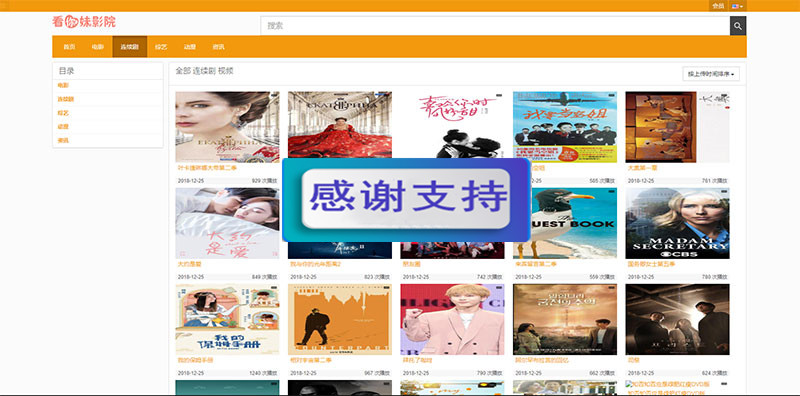Focus the 搜索 search input field
Screen dimensions: 800x396
click(495, 26)
